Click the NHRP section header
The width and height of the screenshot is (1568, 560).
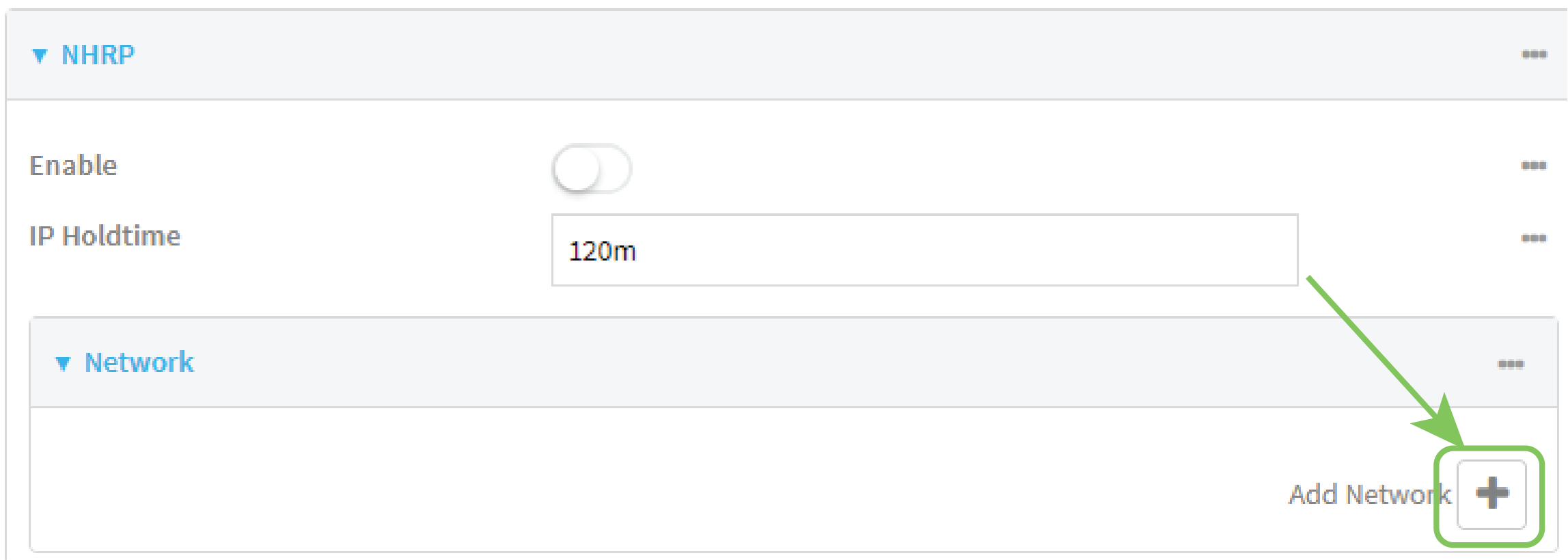98,54
